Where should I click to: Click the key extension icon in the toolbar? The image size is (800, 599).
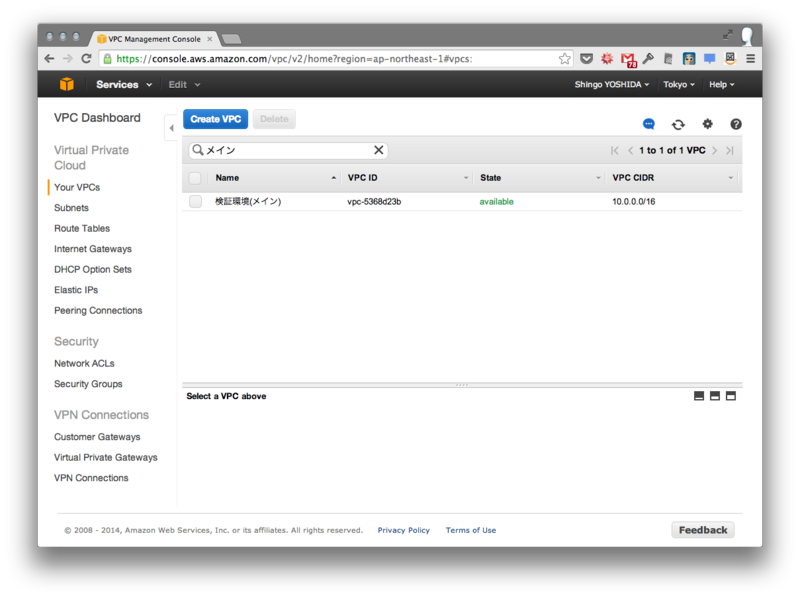[648, 59]
